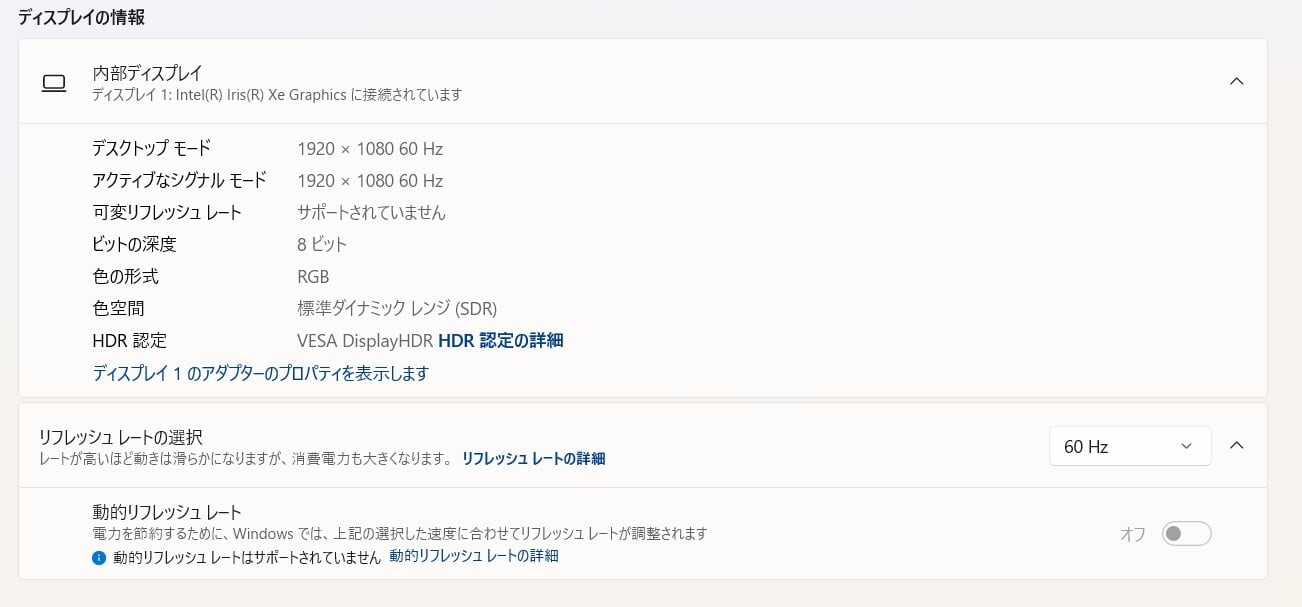The image size is (1302, 607).
Task: Click the デスクトップ モード resolution value
Action: pos(369,149)
